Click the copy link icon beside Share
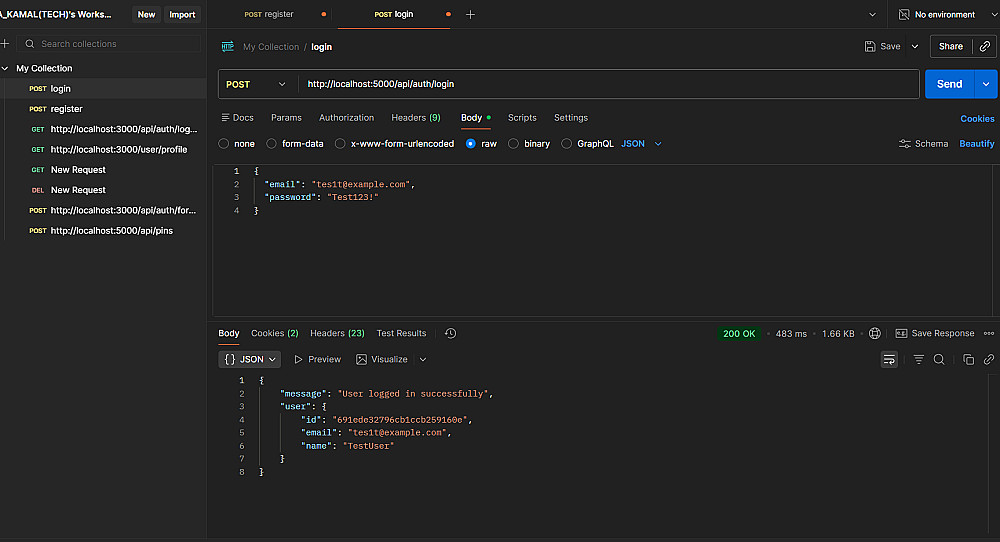The height and width of the screenshot is (542, 1000). coord(984,46)
